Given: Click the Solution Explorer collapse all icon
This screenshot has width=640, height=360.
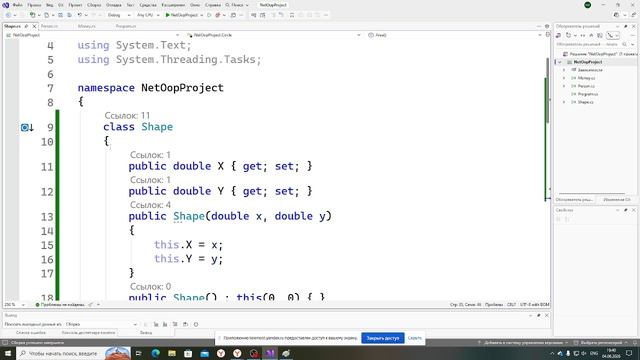Looking at the screenshot, I should (591, 36).
